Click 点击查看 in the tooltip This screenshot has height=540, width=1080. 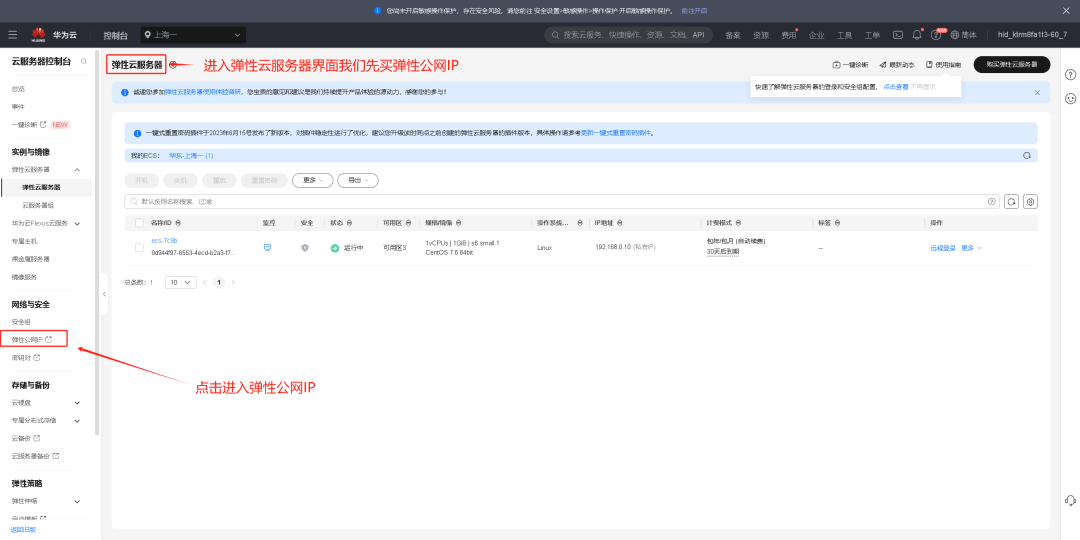tap(896, 87)
